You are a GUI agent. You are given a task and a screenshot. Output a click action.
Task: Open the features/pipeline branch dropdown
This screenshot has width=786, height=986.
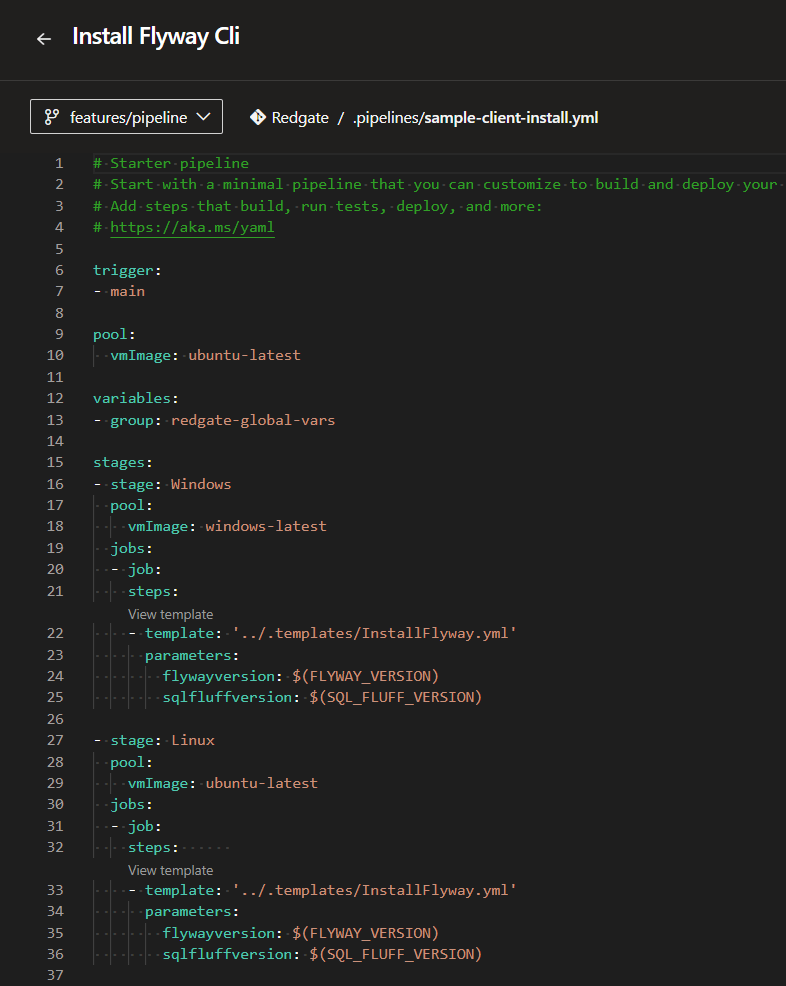[x=126, y=116]
